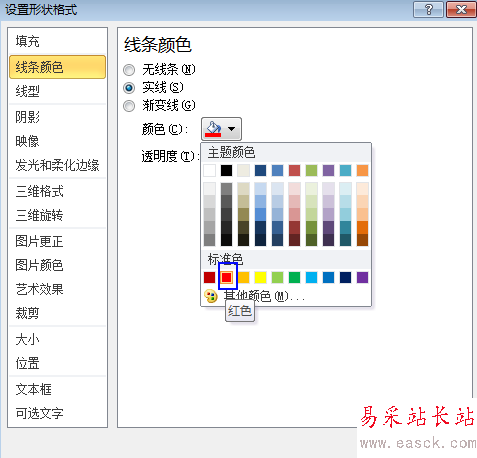Image resolution: width=477 pixels, height=458 pixels.
Task: Click the 其他颜色 palette icon
Action: tap(211, 296)
